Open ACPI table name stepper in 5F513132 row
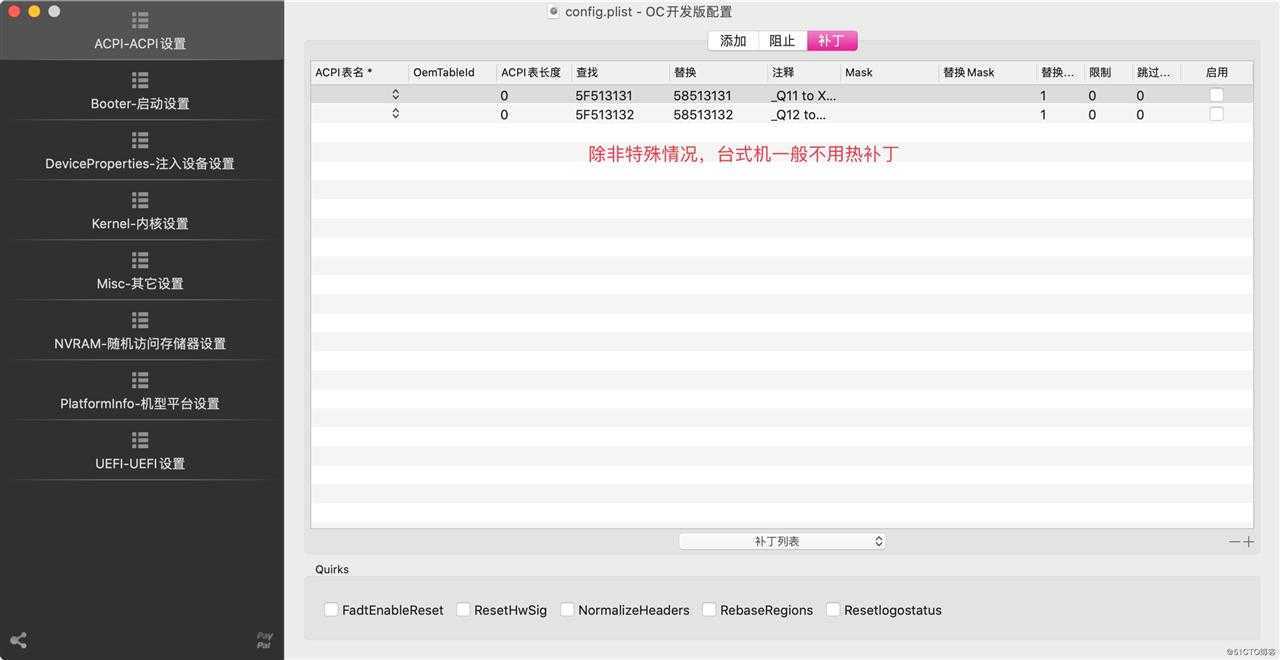The height and width of the screenshot is (660, 1280). (x=396, y=113)
